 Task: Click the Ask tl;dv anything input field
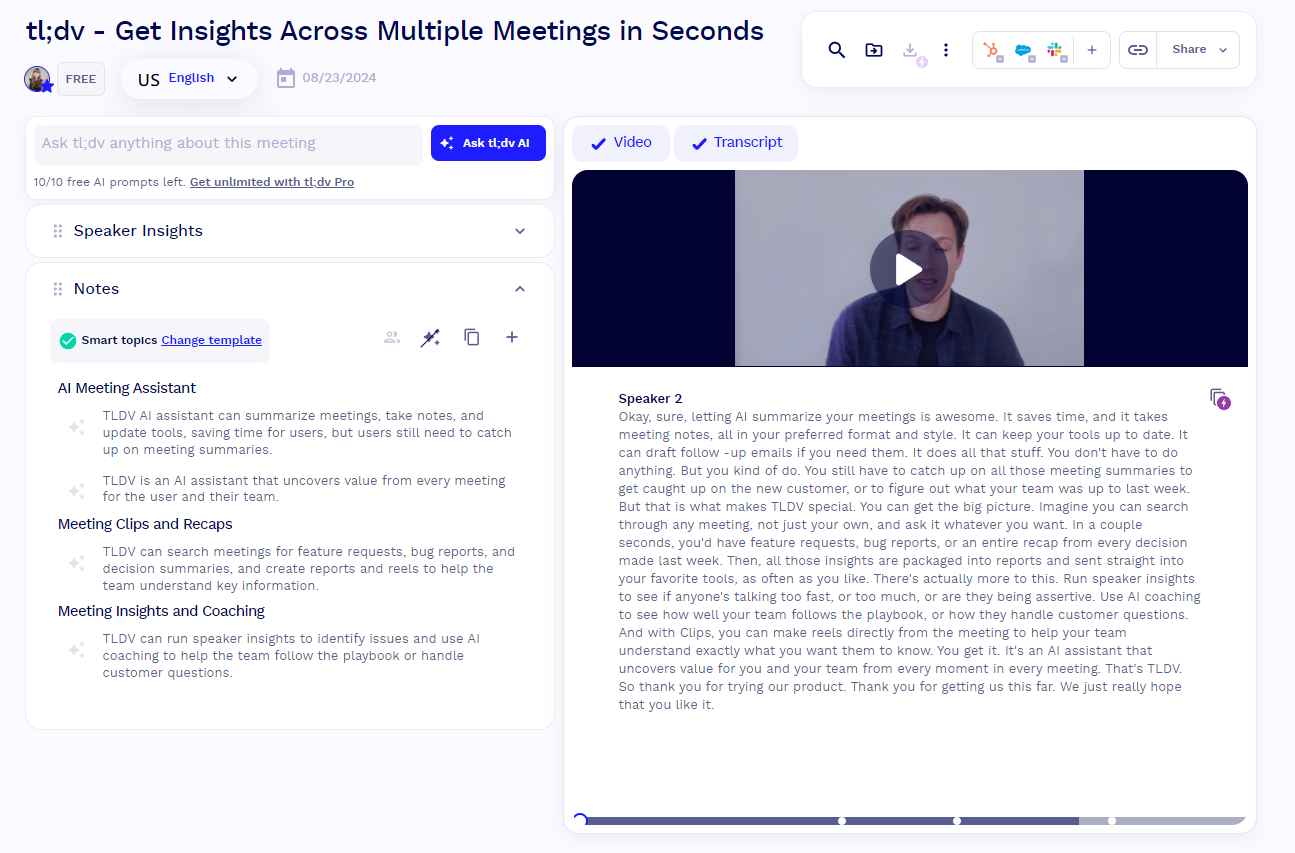tap(228, 144)
